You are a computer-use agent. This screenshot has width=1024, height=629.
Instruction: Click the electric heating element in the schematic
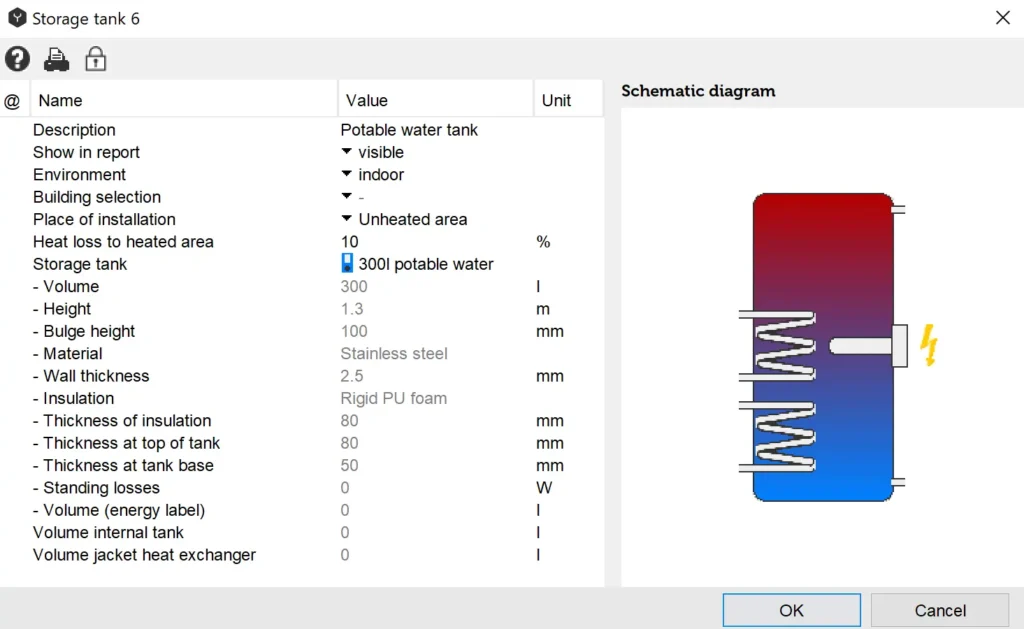(862, 346)
